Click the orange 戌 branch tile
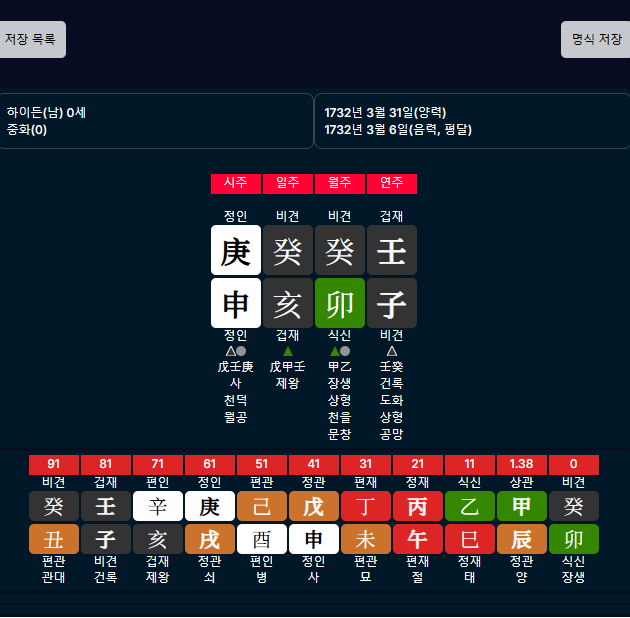The width and height of the screenshot is (630, 618). pyautogui.click(x=210, y=539)
